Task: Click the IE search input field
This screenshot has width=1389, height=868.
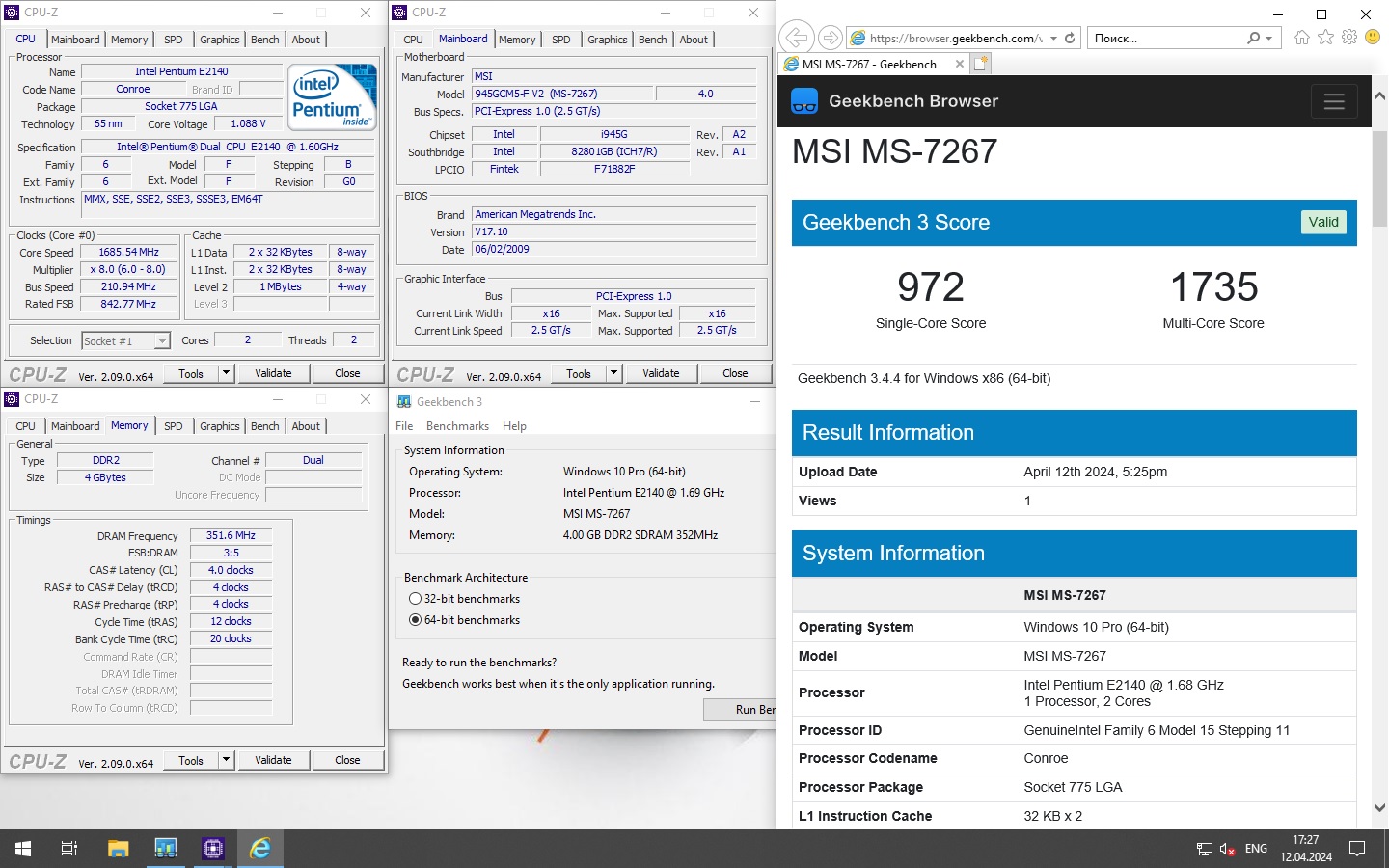Action: pos(1167,38)
